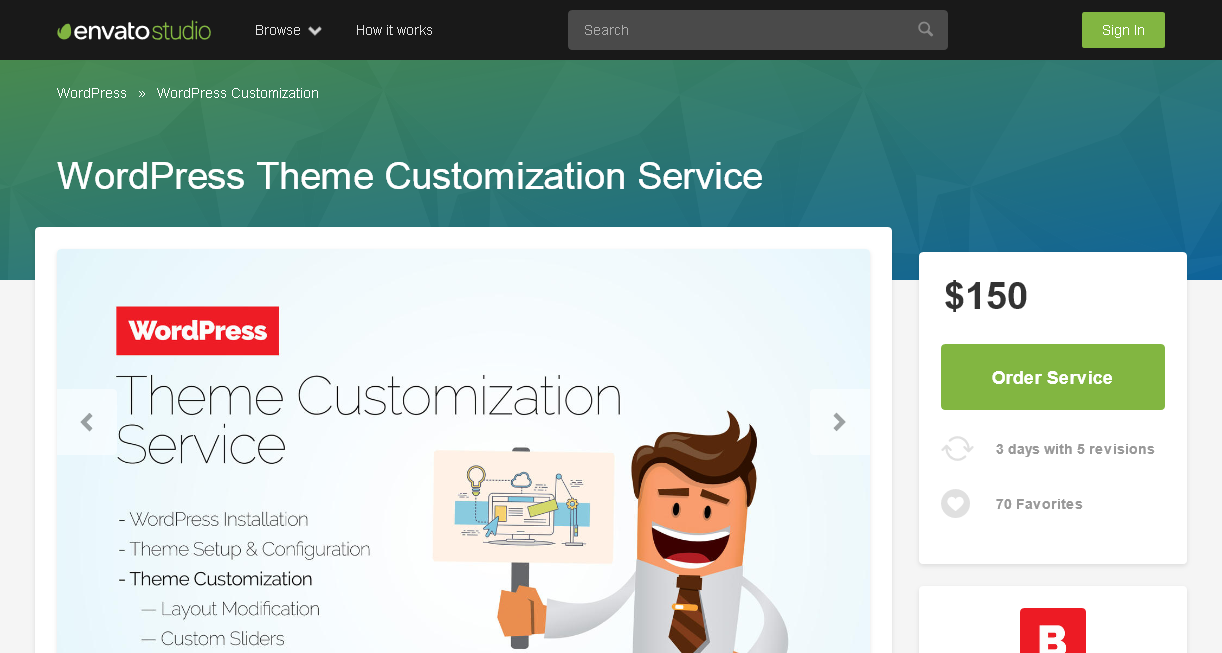Click the "70 Favorites" text
1222x653 pixels.
pyautogui.click(x=1039, y=504)
